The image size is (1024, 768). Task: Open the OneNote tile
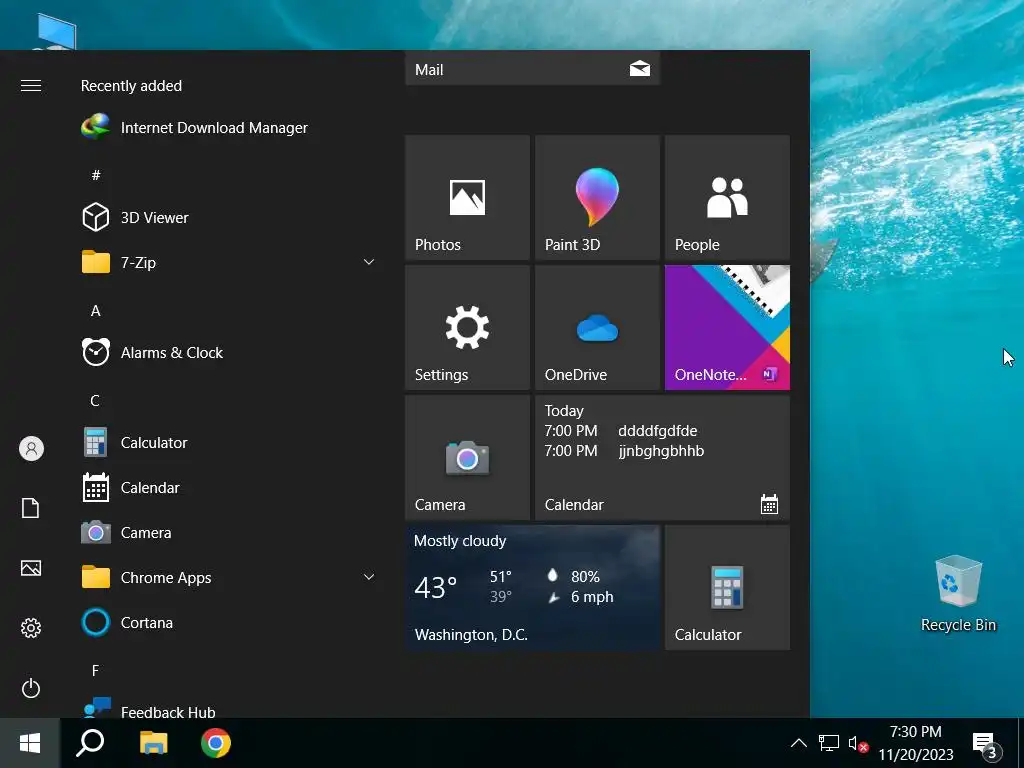[728, 328]
